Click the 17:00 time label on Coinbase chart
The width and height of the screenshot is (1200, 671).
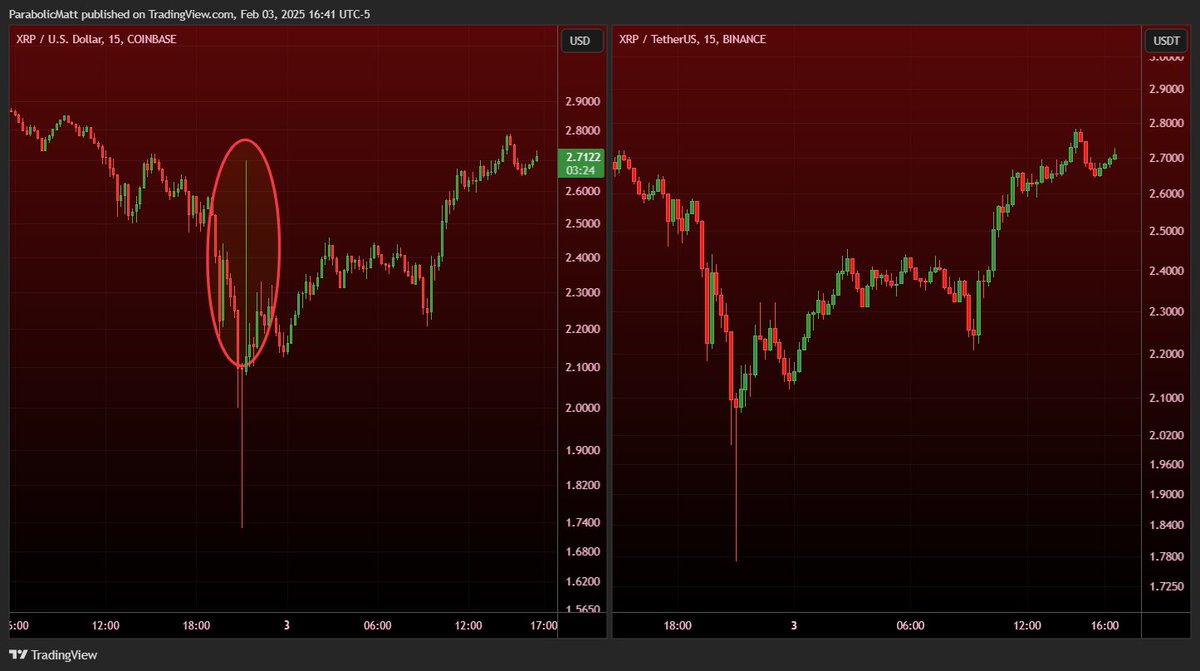pyautogui.click(x=543, y=626)
